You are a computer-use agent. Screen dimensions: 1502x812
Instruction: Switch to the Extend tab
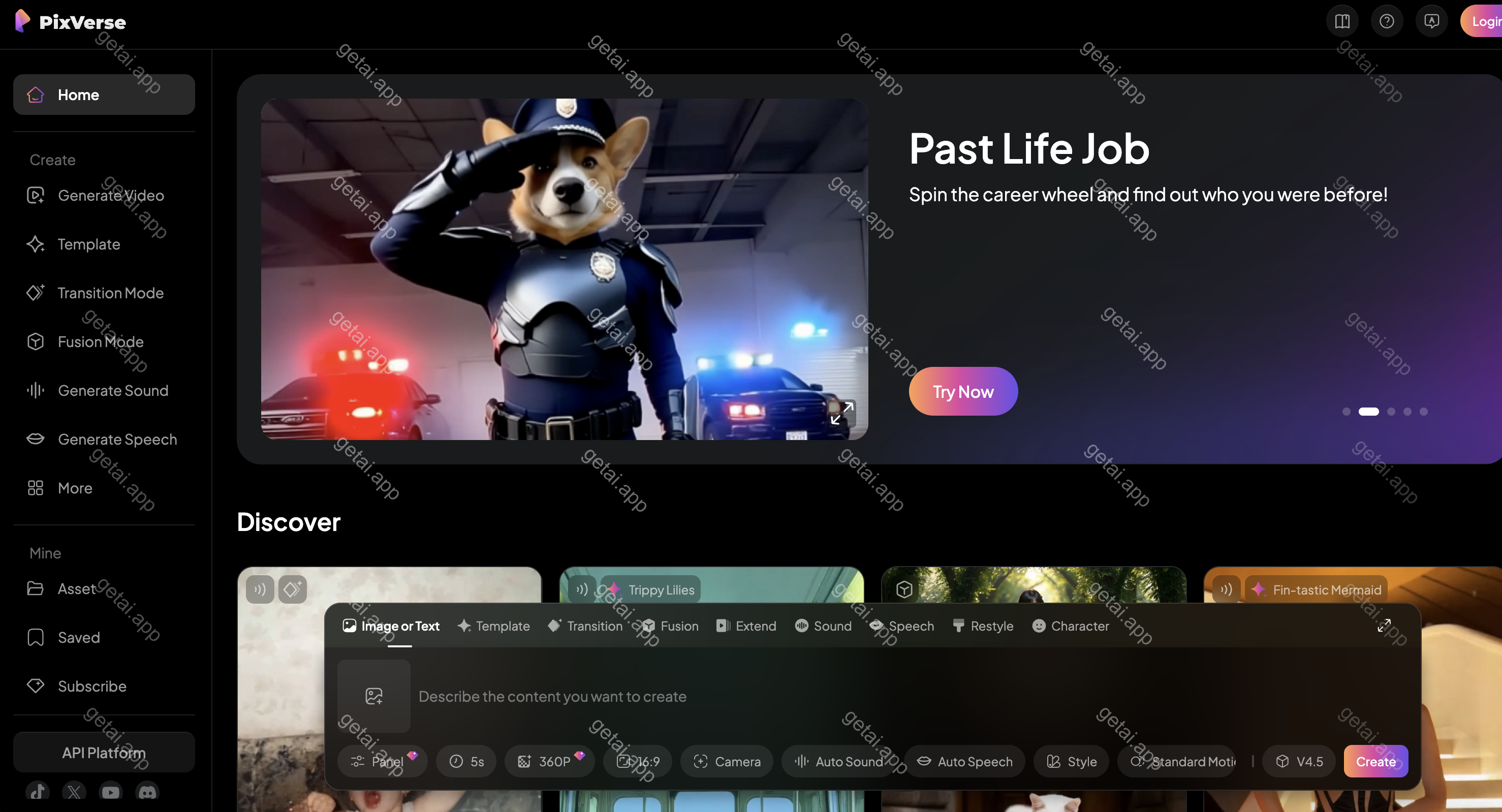746,626
